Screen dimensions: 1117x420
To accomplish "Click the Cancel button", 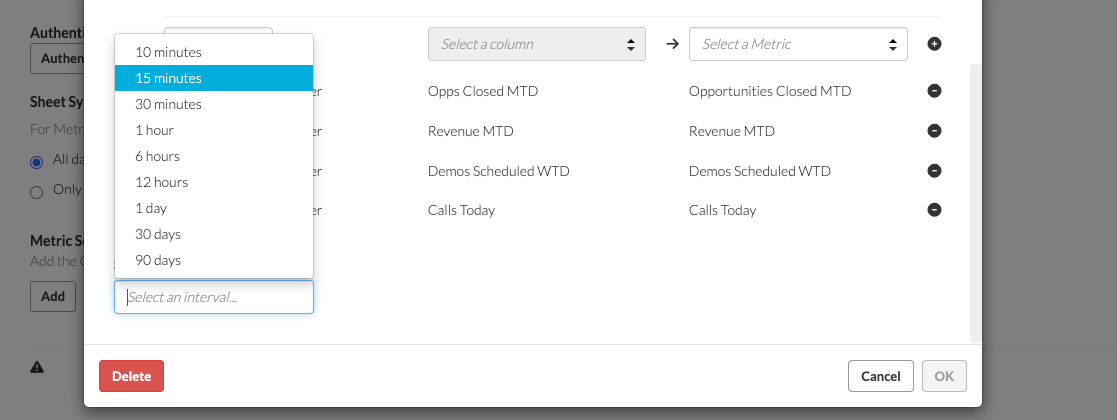I will click(880, 376).
